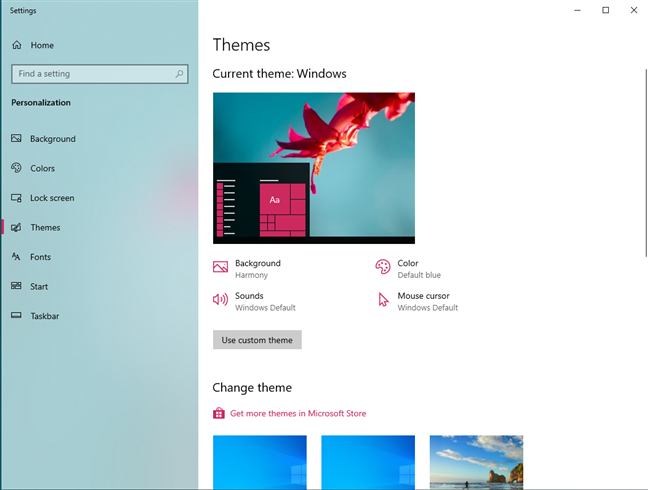Image resolution: width=648 pixels, height=490 pixels.
Task: Open the Fonts settings page
Action: pyautogui.click(x=99, y=257)
